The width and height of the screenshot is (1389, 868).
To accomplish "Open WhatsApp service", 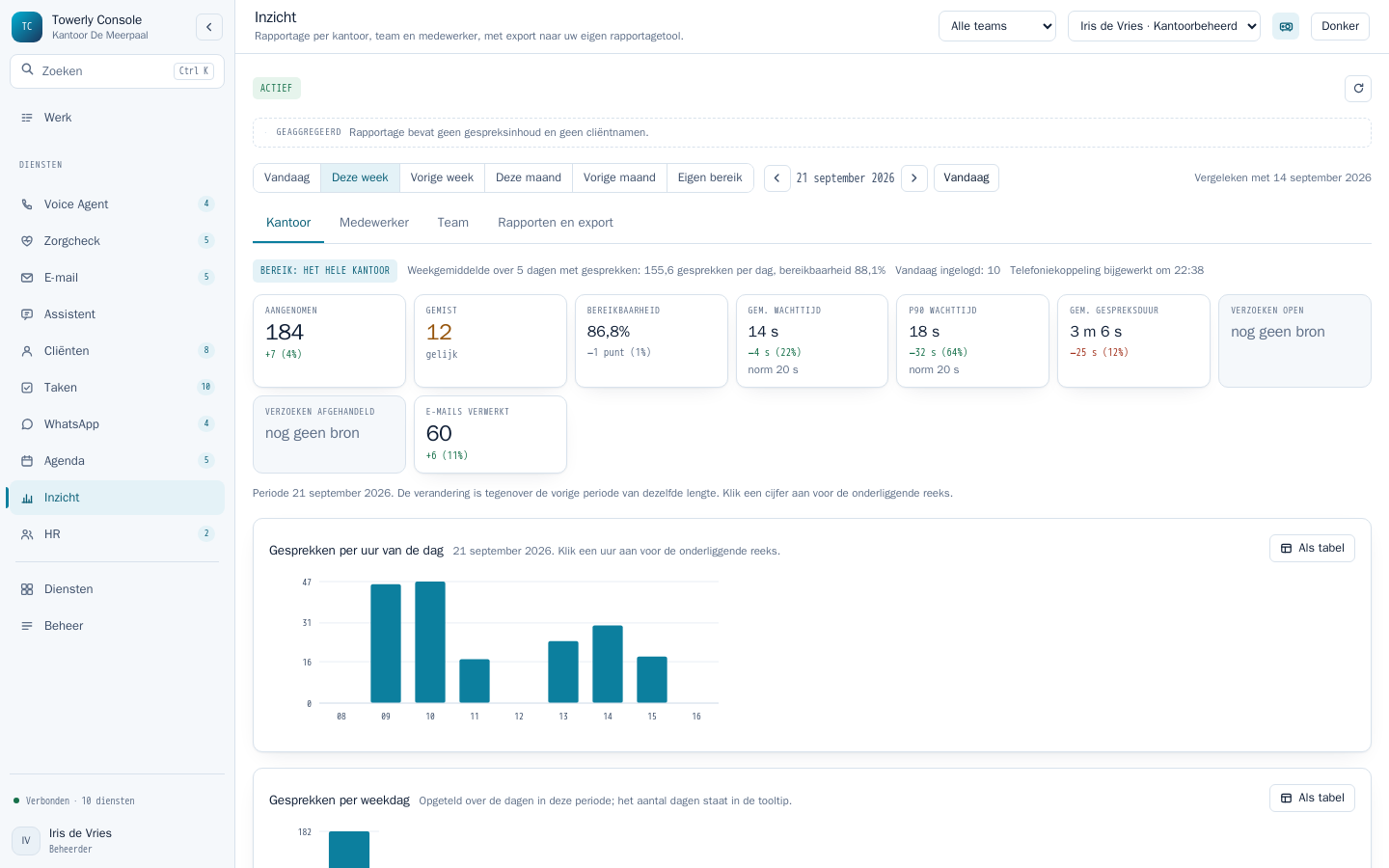I will click(x=117, y=424).
